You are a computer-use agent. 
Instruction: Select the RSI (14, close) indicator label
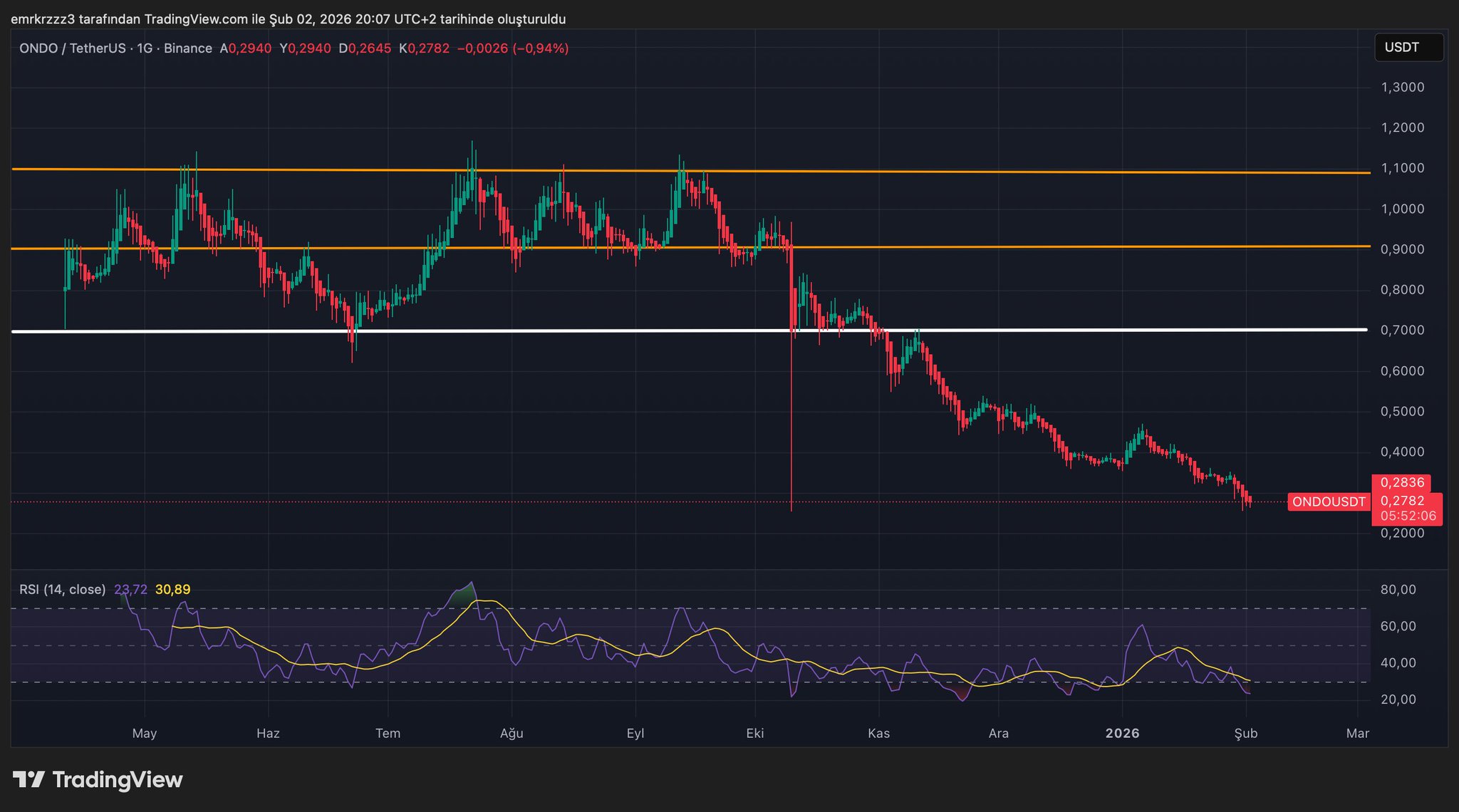62,590
